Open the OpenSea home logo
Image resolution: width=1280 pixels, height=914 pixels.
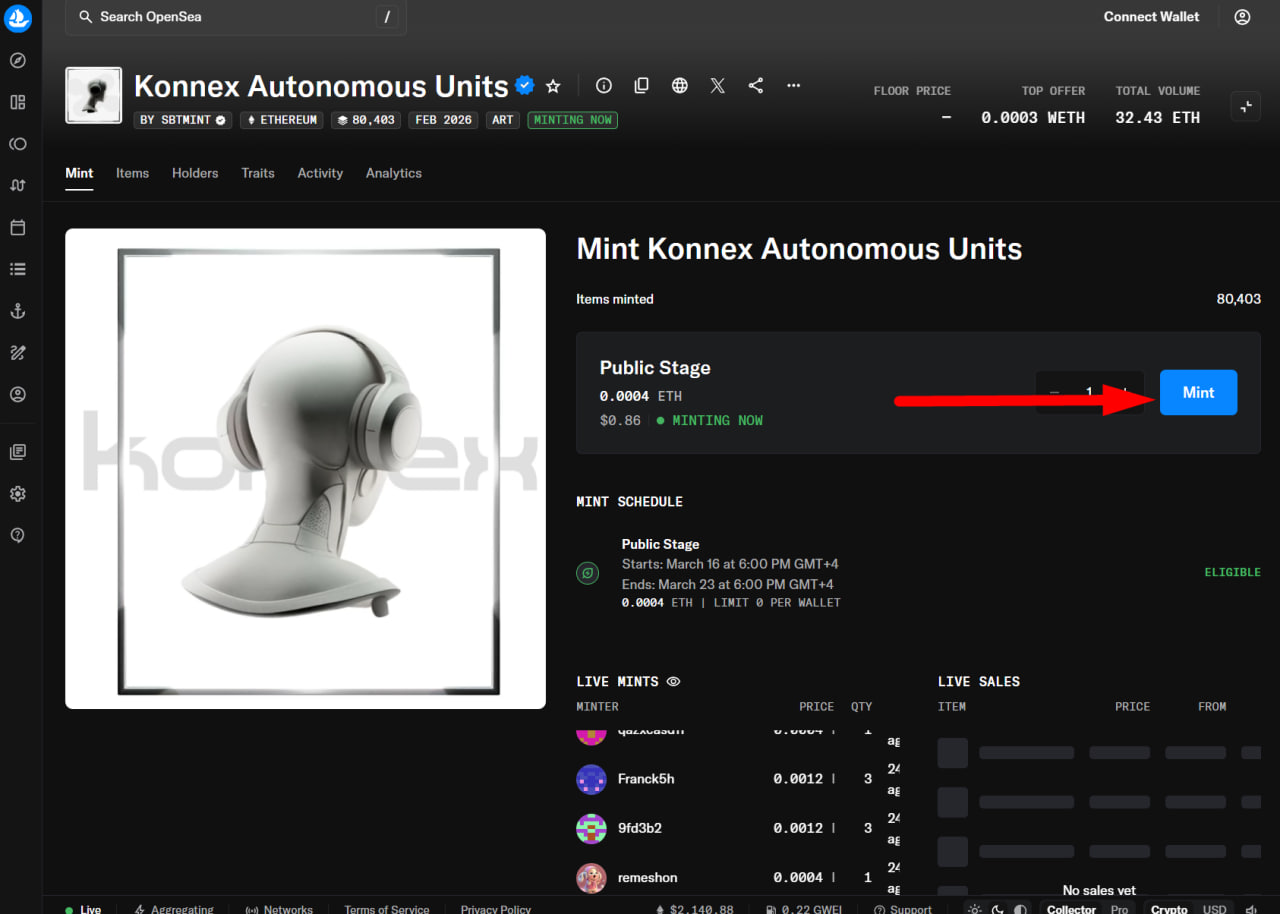pyautogui.click(x=18, y=18)
